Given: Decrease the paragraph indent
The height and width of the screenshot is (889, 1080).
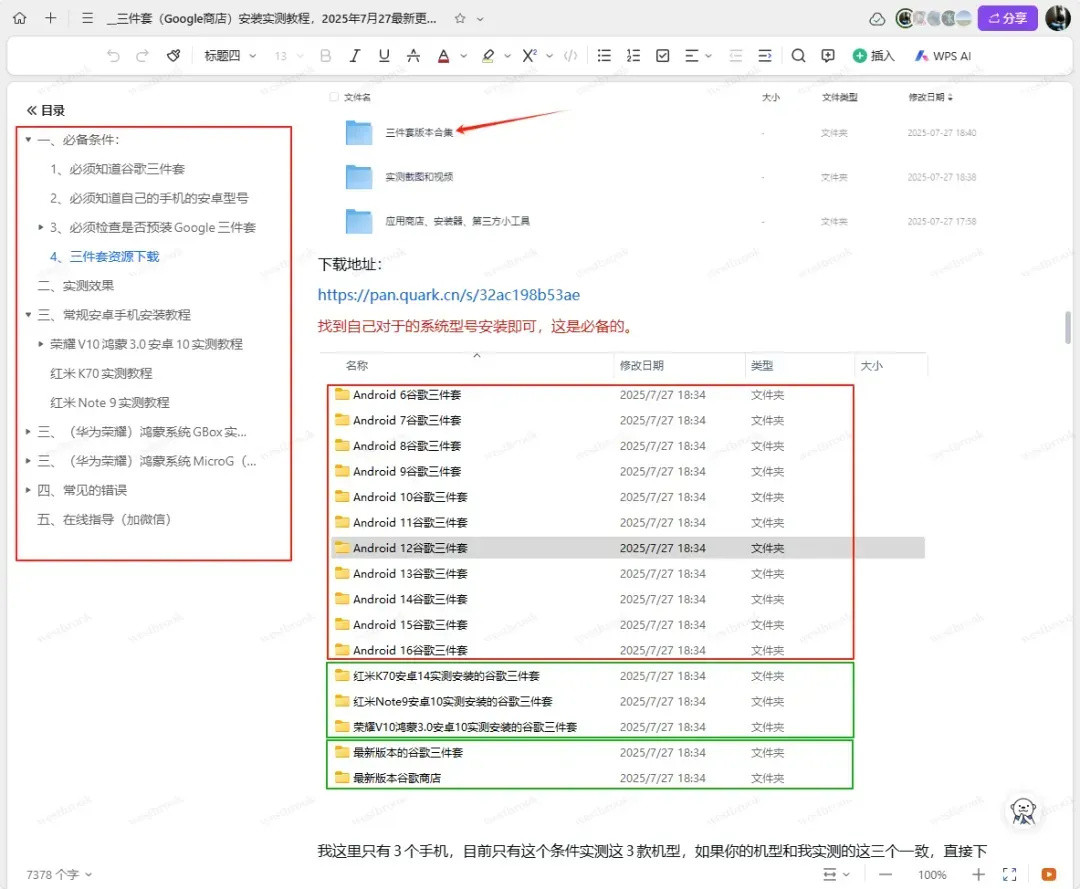Looking at the screenshot, I should [736, 56].
